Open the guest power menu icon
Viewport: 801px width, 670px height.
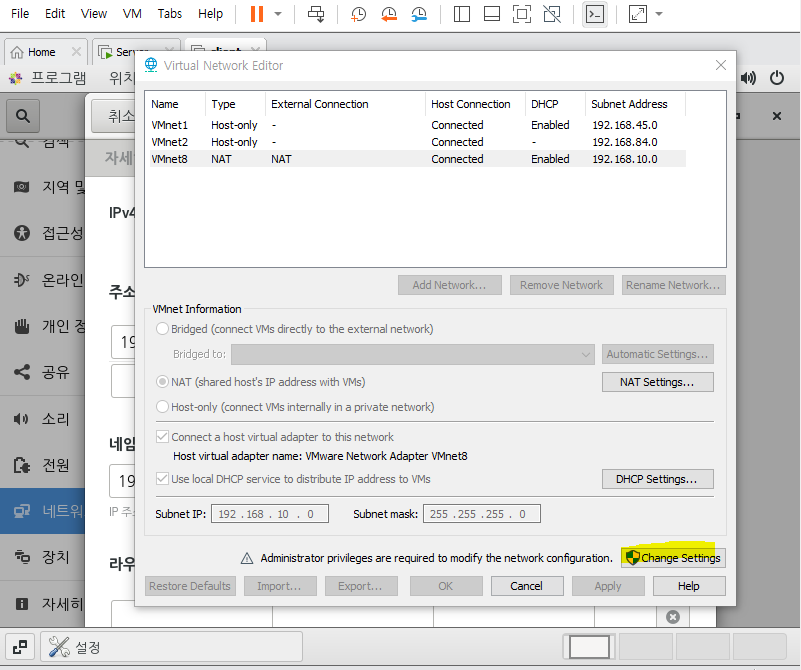pos(777,78)
